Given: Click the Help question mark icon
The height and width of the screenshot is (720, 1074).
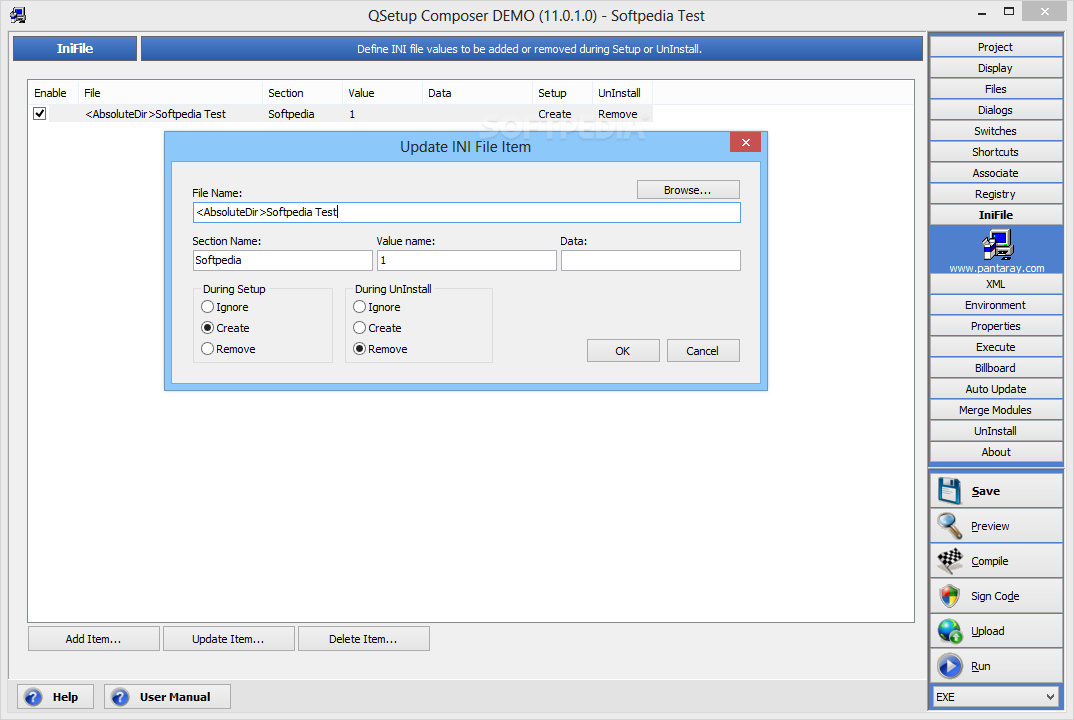Looking at the screenshot, I should (x=34, y=697).
